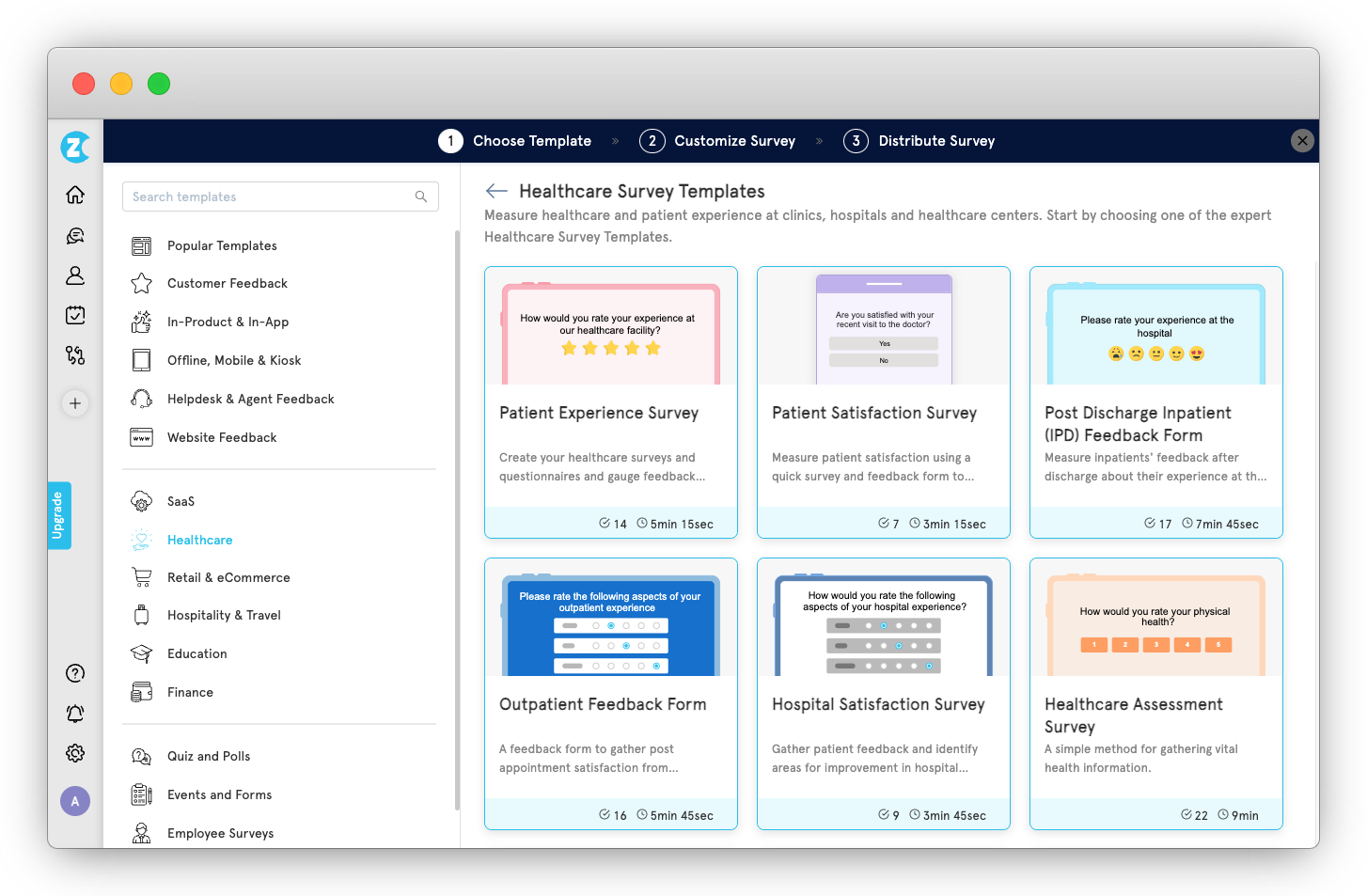
Task: Click the Zoho Survey logo at top left
Action: (74, 147)
